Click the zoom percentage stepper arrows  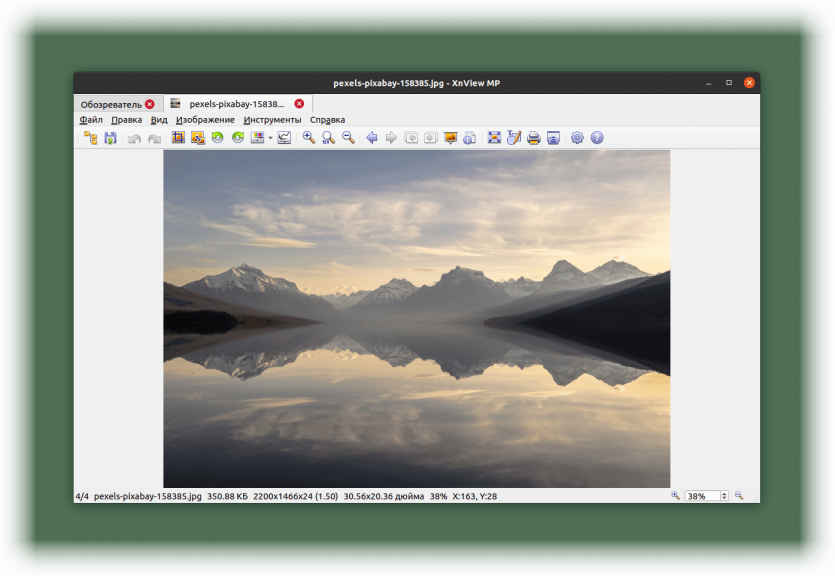(724, 496)
